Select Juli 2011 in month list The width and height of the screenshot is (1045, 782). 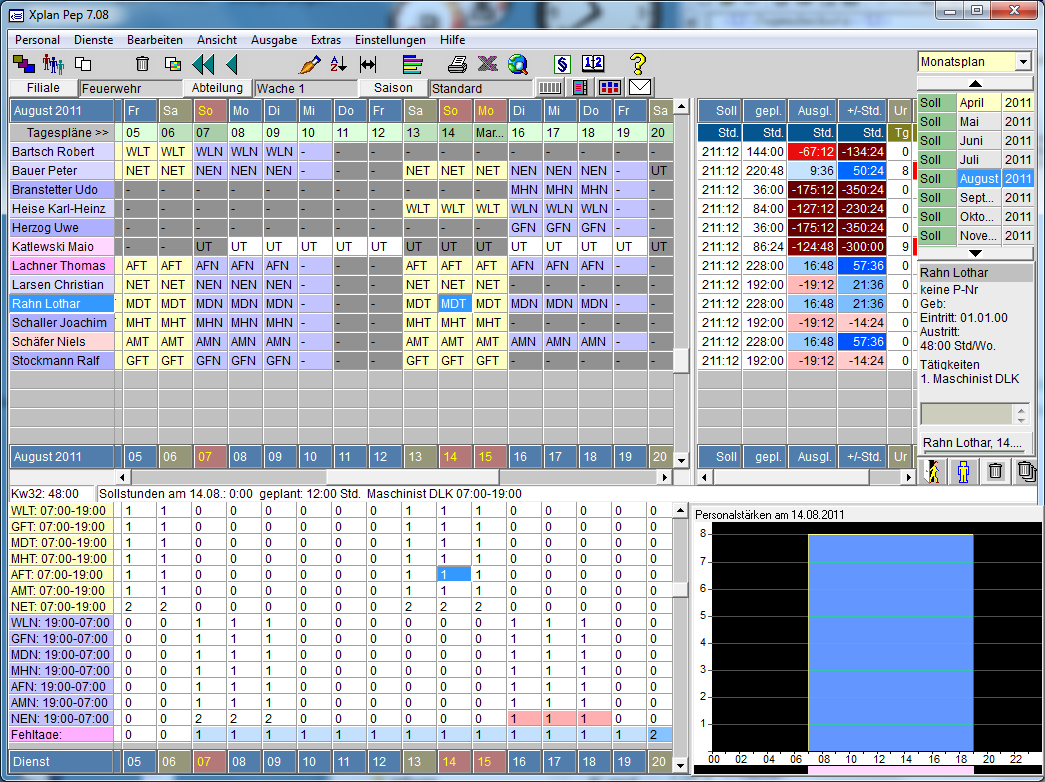click(976, 159)
